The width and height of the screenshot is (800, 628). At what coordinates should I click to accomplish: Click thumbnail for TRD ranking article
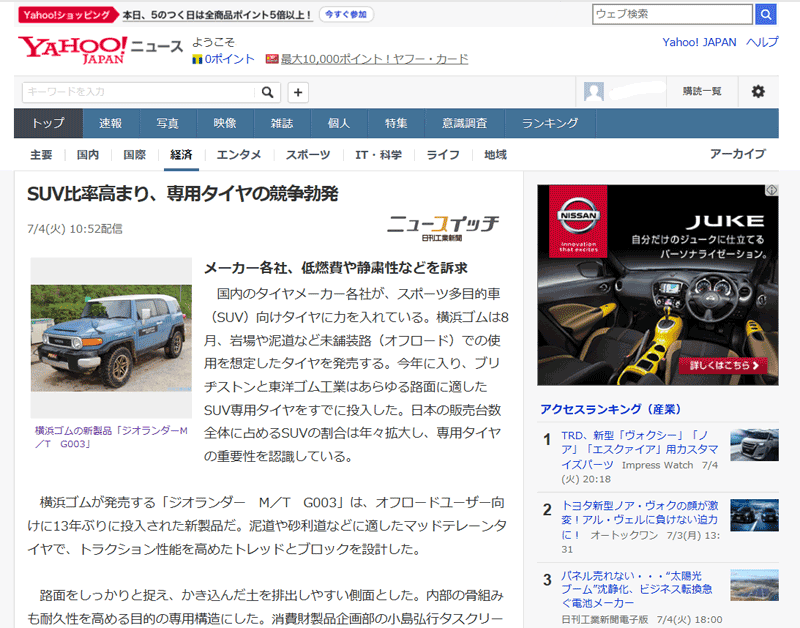coord(754,445)
